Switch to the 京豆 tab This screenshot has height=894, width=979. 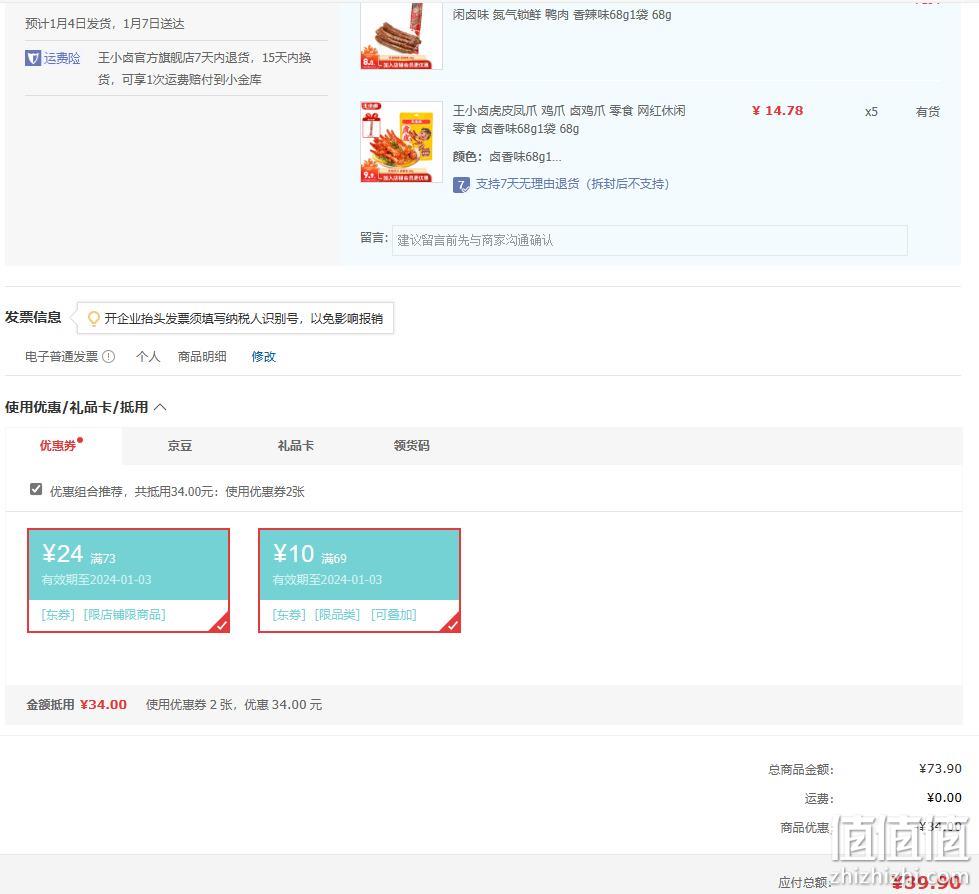coord(180,446)
